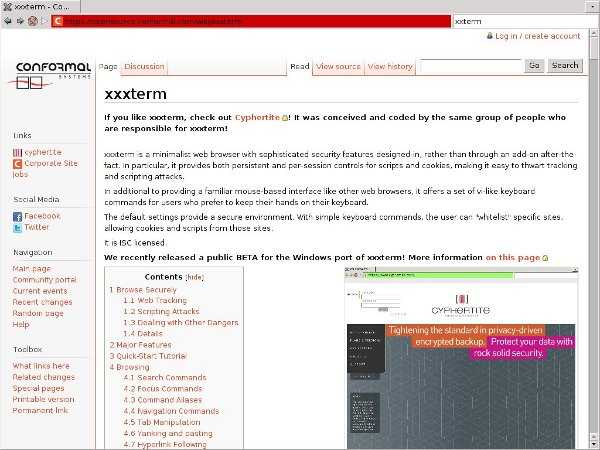Follow the Cyphertite link in intro text

[257, 117]
